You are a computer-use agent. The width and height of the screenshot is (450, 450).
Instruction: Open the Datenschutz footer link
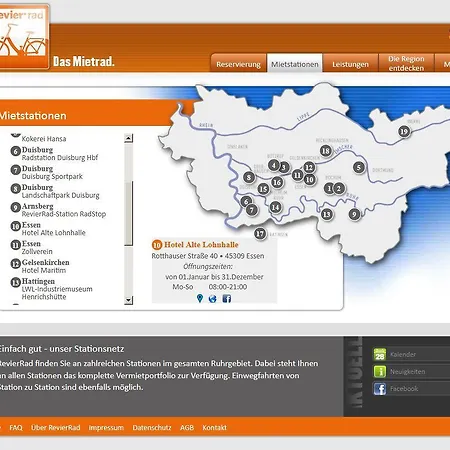pyautogui.click(x=152, y=427)
